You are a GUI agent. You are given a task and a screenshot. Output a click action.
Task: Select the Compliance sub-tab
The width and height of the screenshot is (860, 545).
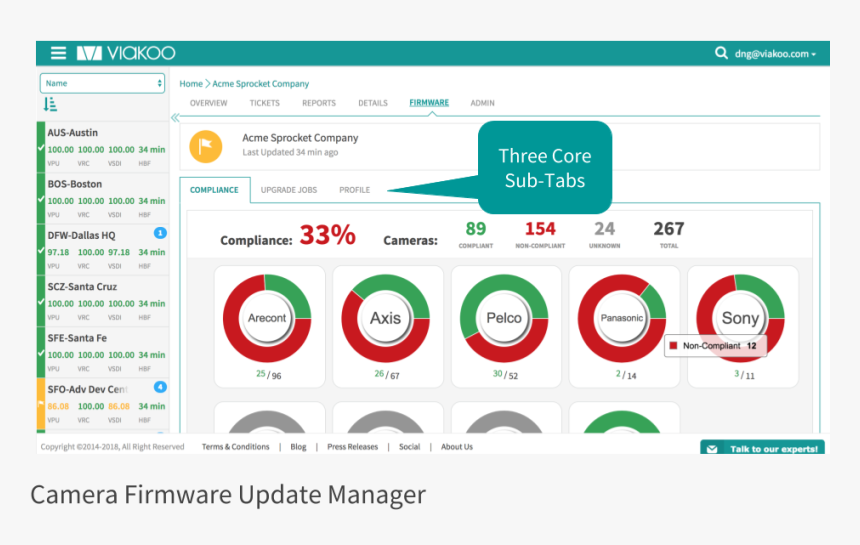tap(214, 190)
